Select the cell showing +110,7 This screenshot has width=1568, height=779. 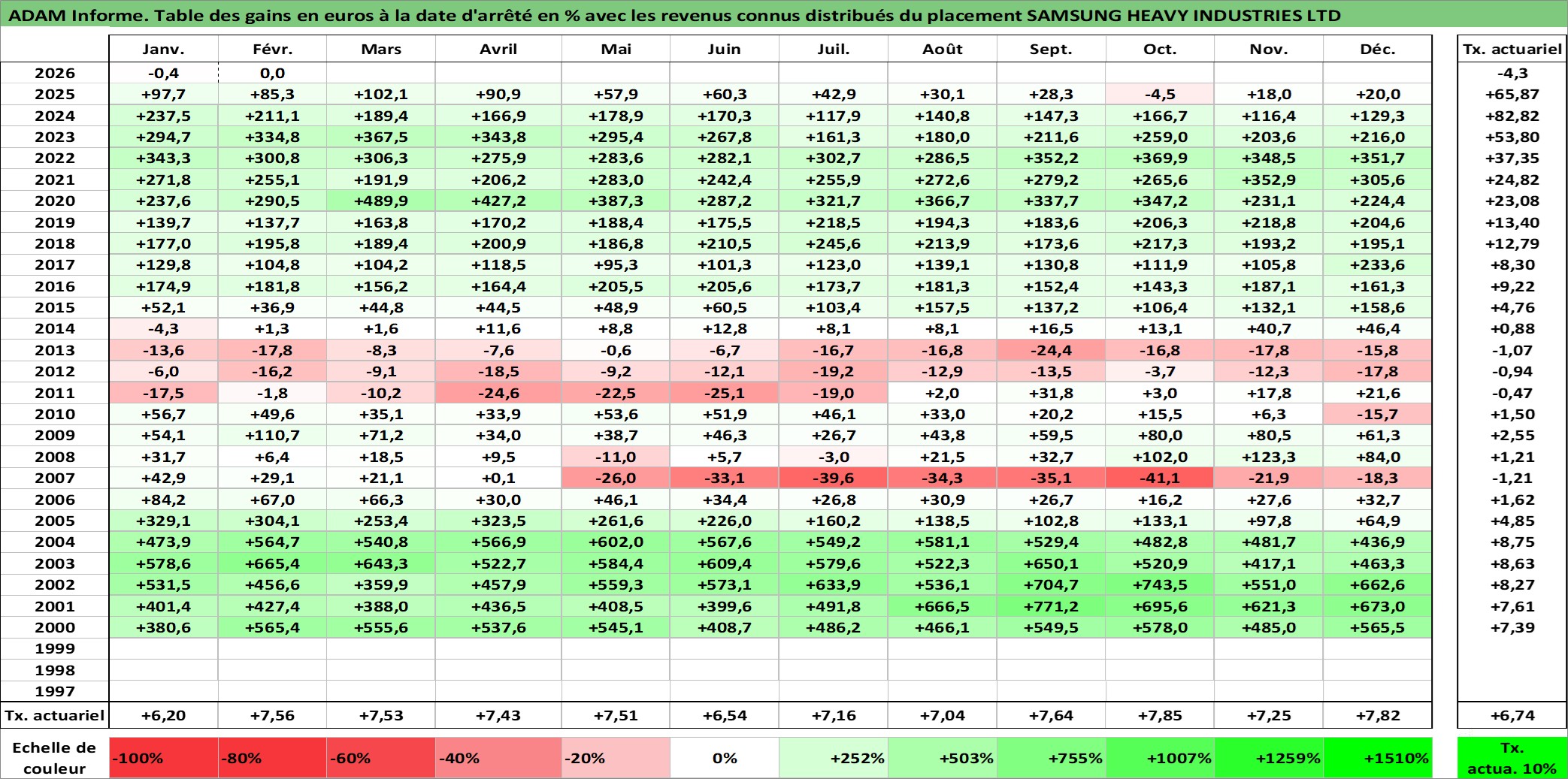pyautogui.click(x=273, y=435)
